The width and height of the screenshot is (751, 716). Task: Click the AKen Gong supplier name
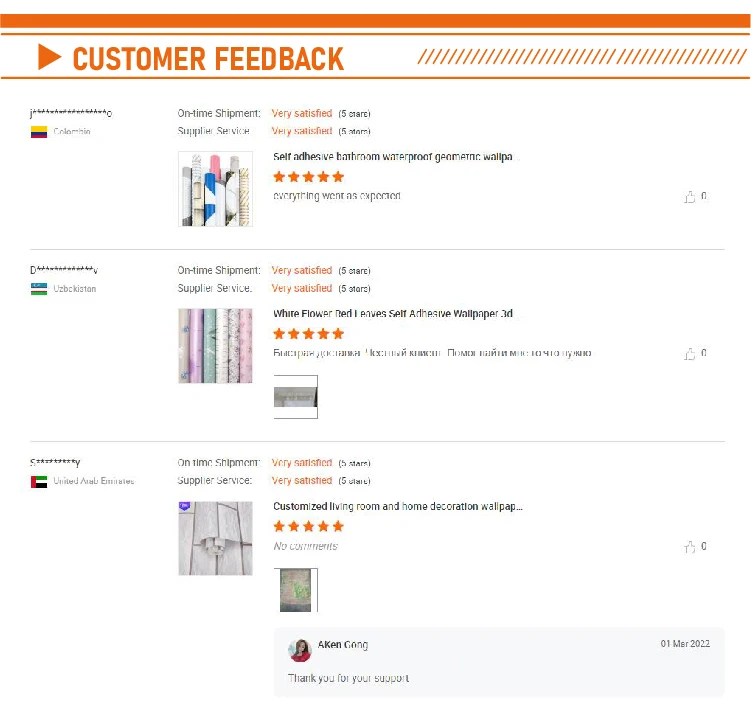(343, 645)
